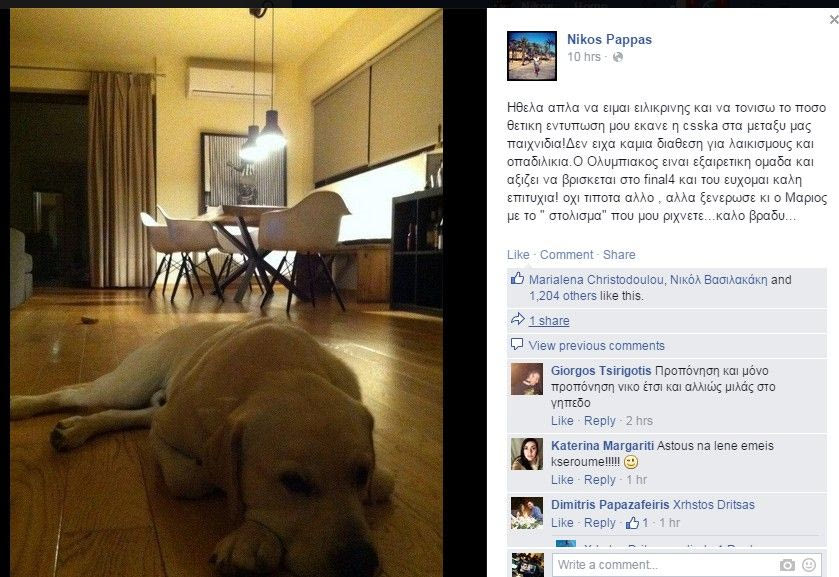Open the 1,204 others likes list
Viewport: 839px width, 577px height.
tap(563, 295)
